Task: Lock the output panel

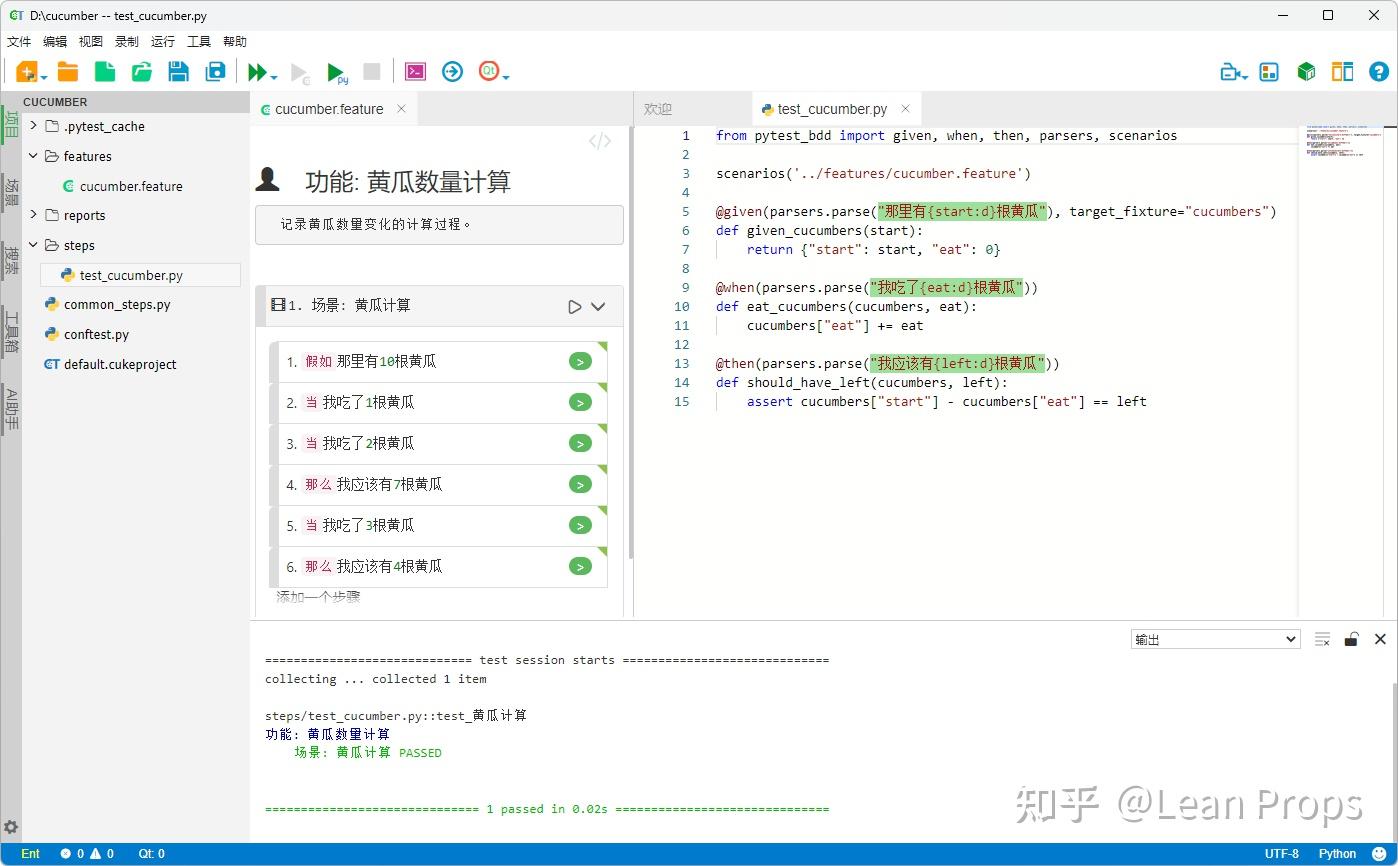Action: (x=1351, y=639)
